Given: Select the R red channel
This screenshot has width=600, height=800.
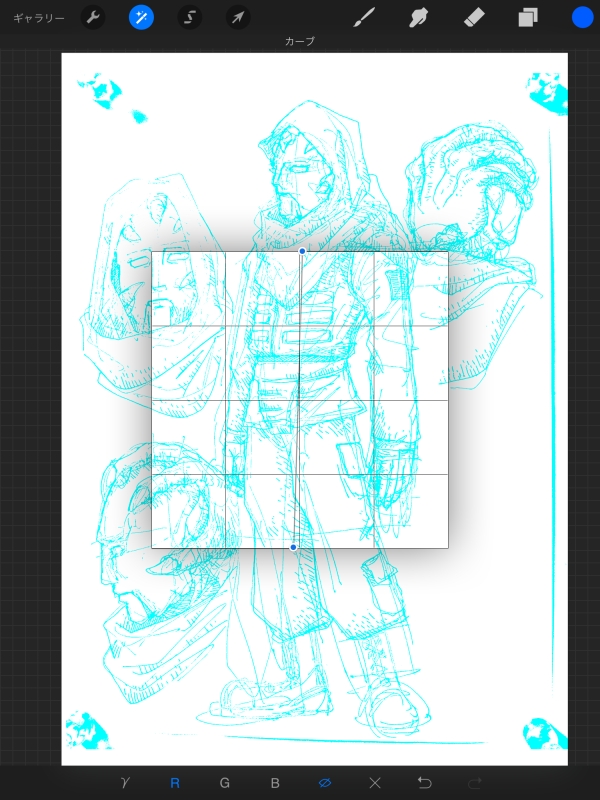Looking at the screenshot, I should click(175, 783).
